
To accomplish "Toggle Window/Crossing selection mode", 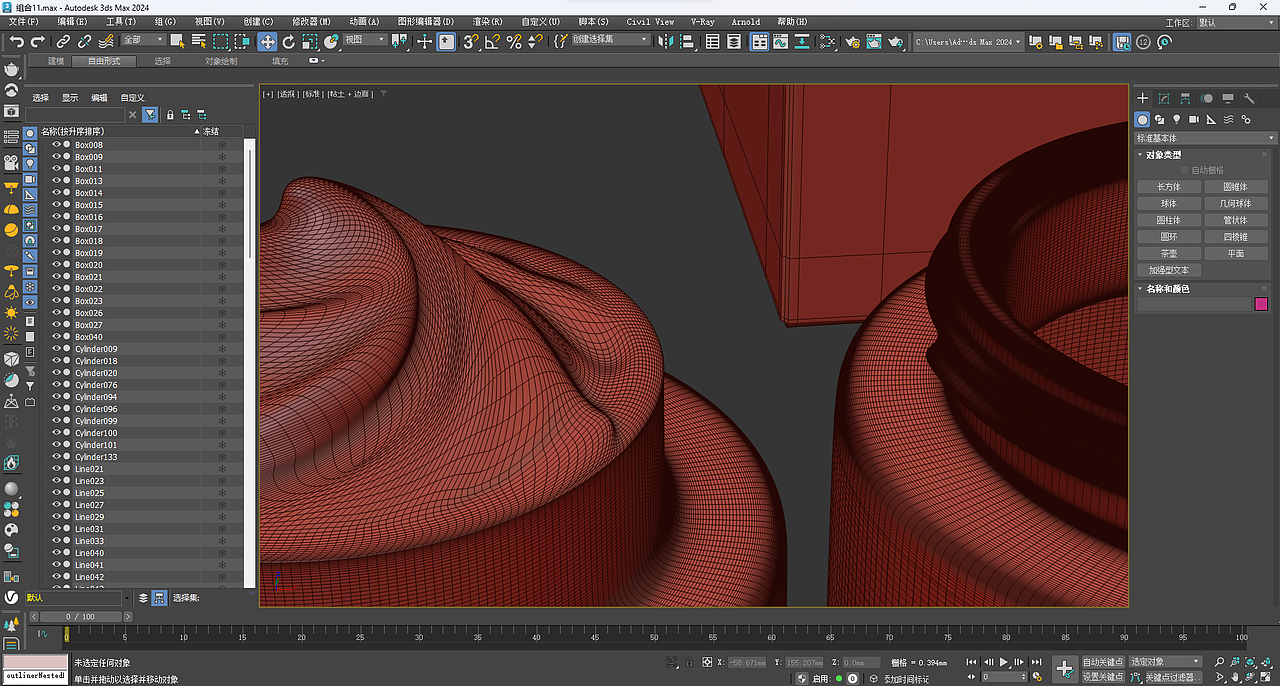I will [x=242, y=41].
